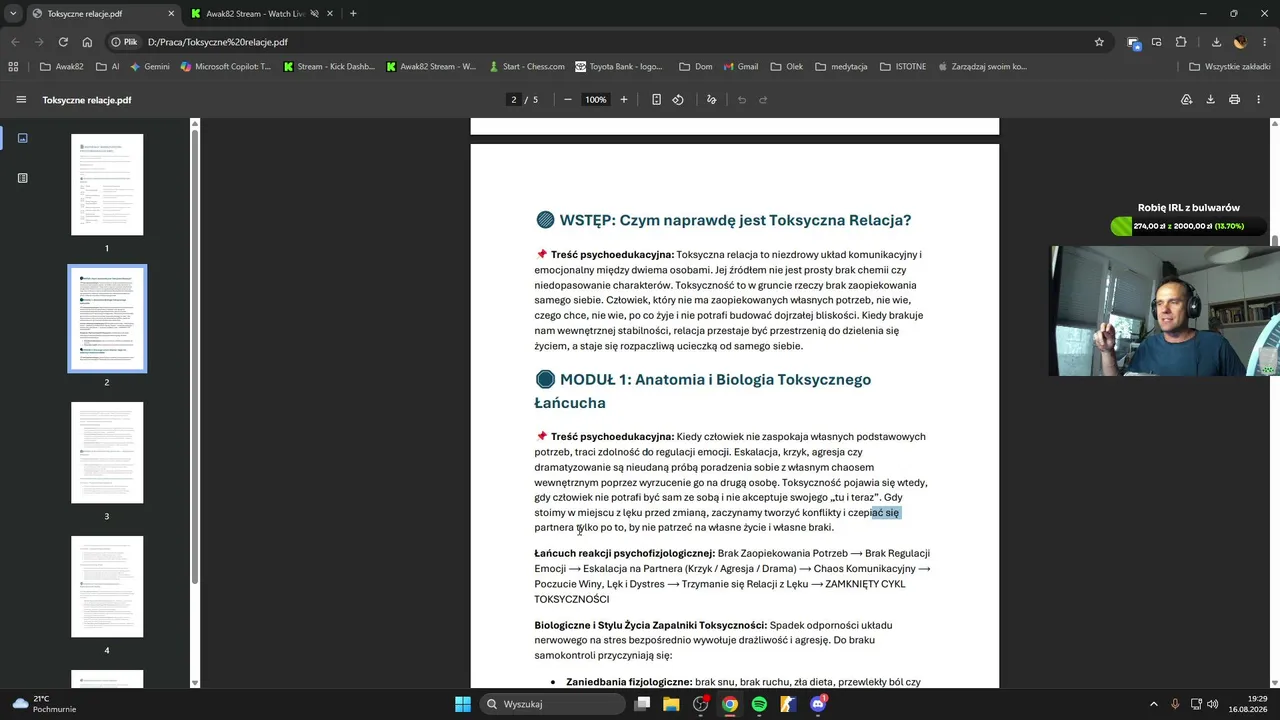Click the 100% zoom level field
Screen dimensions: 1280x720
596,100
